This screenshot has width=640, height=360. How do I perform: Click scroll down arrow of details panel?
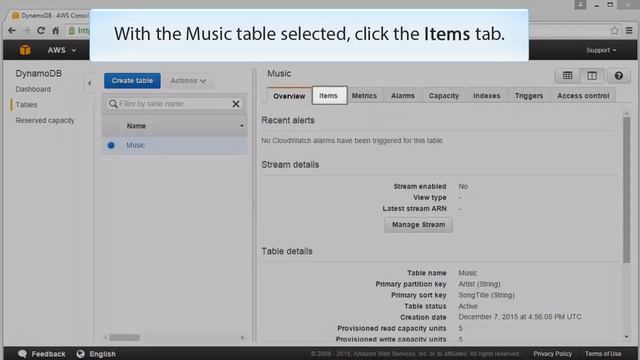tap(627, 337)
